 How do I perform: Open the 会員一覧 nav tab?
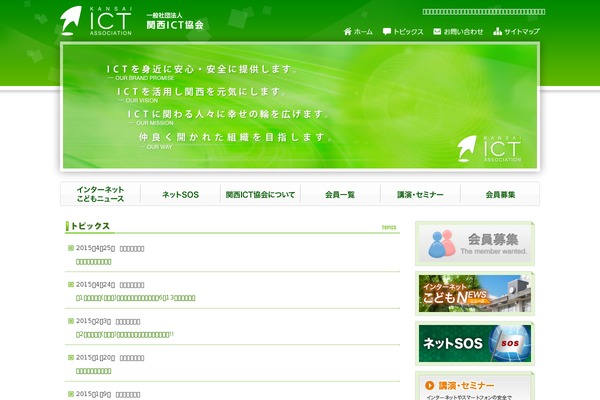[x=340, y=194]
